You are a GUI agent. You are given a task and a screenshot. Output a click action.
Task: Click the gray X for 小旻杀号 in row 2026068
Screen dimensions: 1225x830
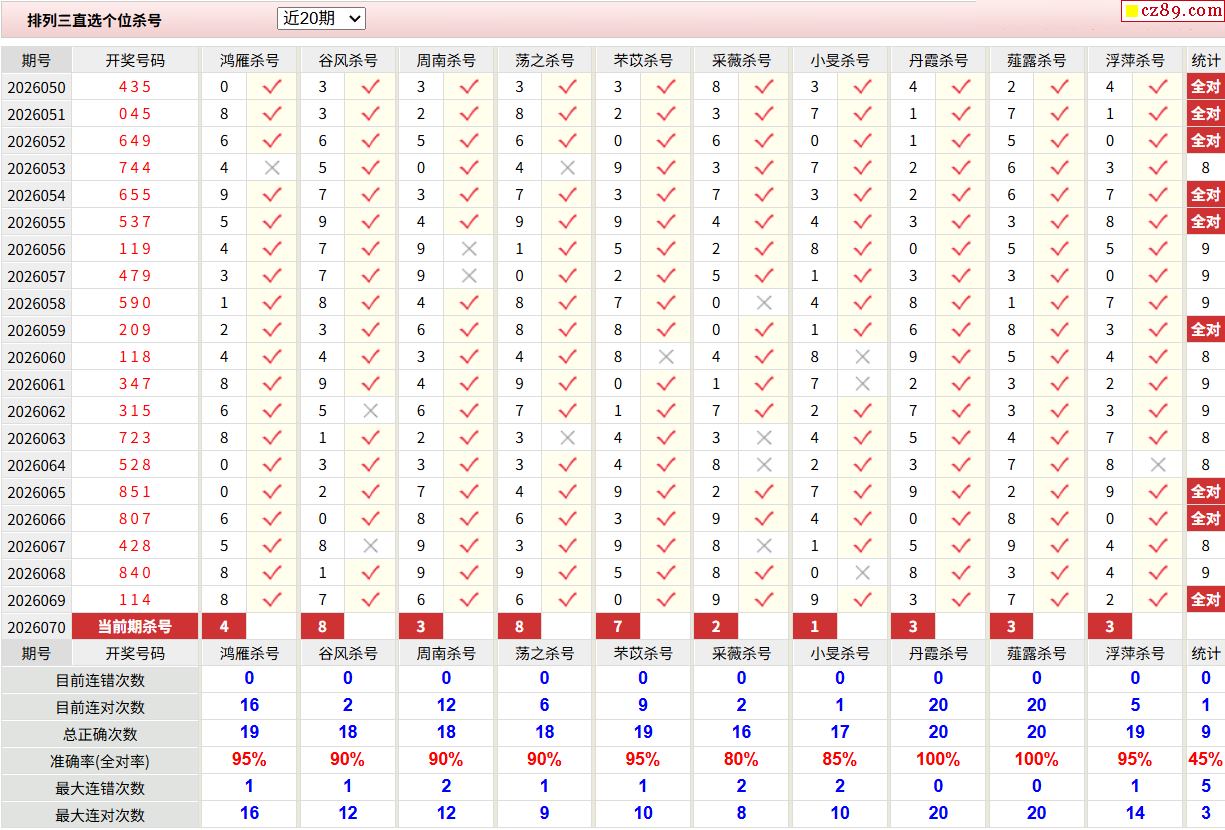click(x=862, y=573)
